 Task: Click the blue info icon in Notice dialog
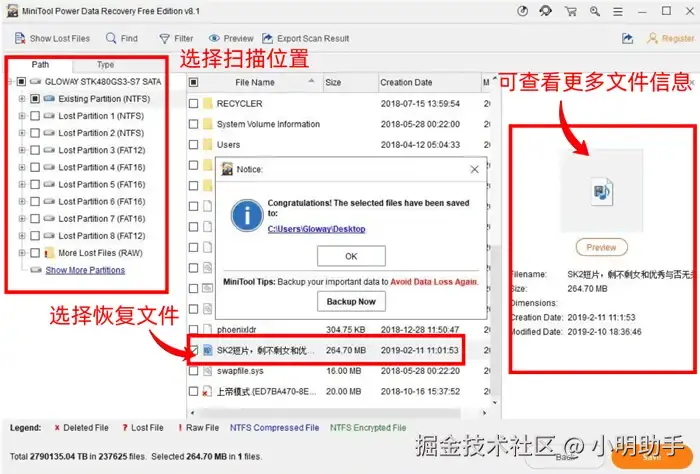pos(247,215)
